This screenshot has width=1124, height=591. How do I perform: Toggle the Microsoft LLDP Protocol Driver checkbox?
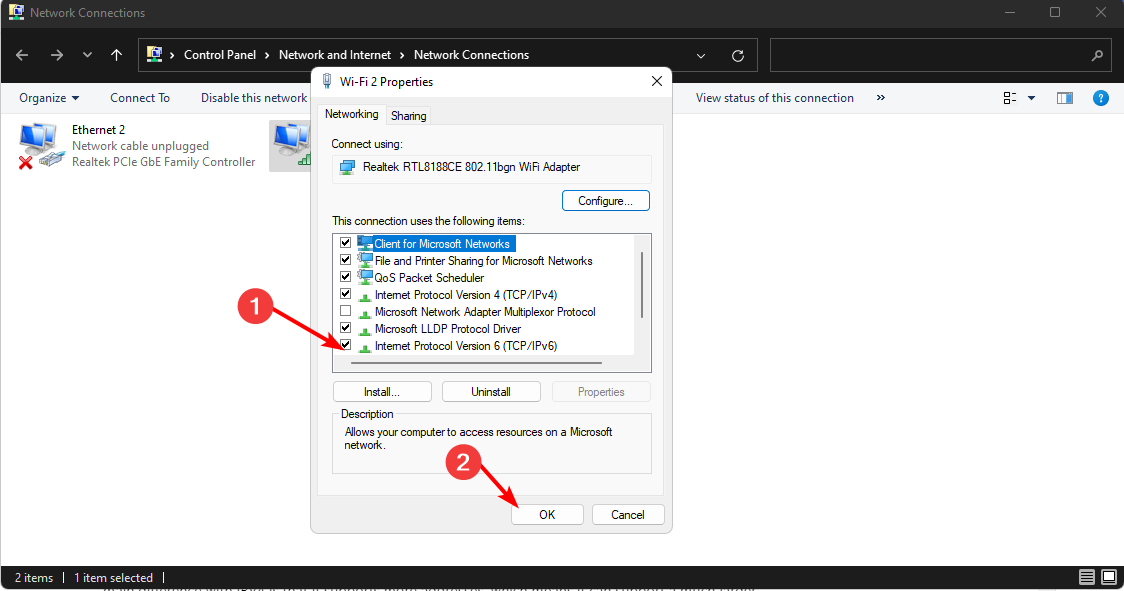(346, 328)
